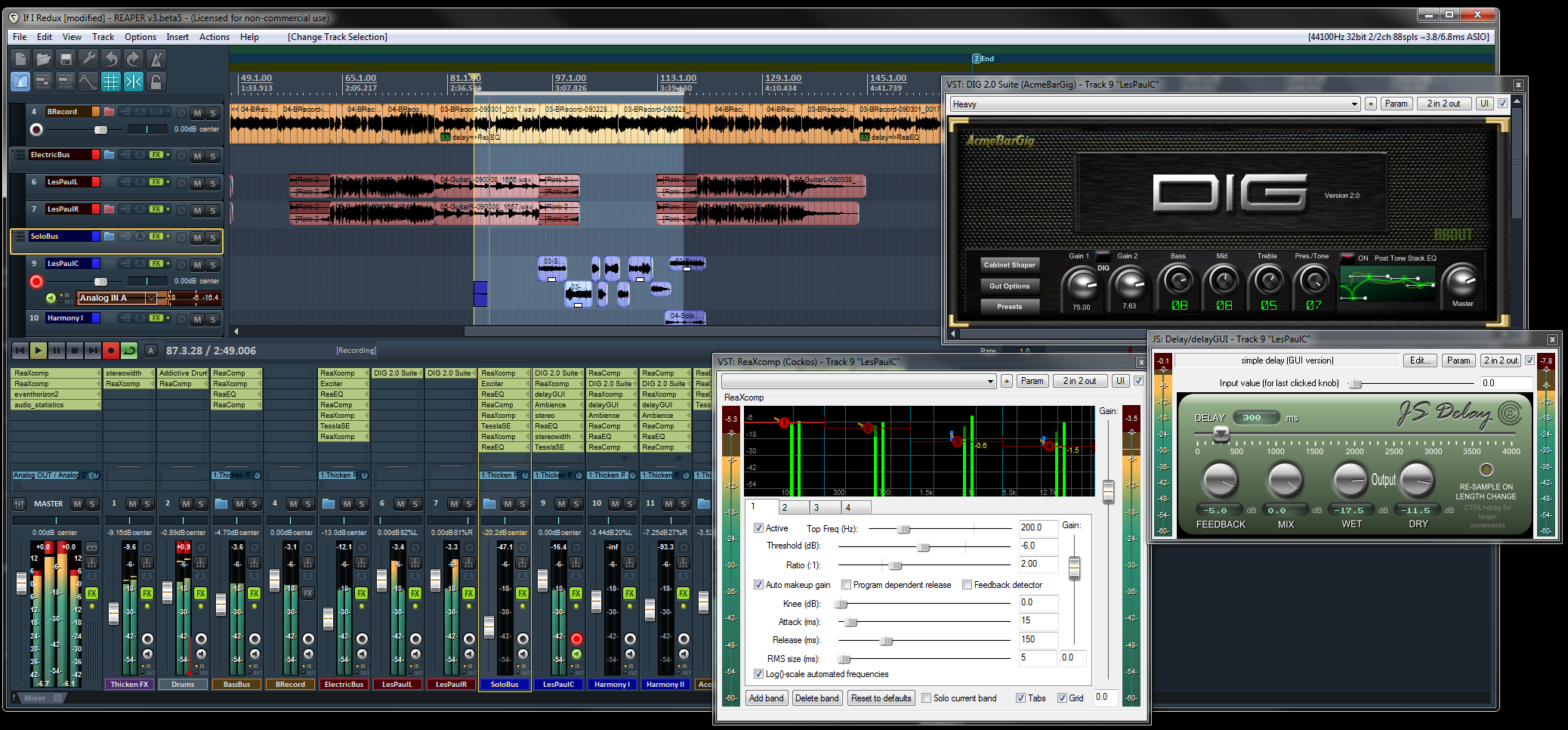Switch to band tab 3 in ReaXcomp
The height and width of the screenshot is (730, 1568).
[x=826, y=508]
